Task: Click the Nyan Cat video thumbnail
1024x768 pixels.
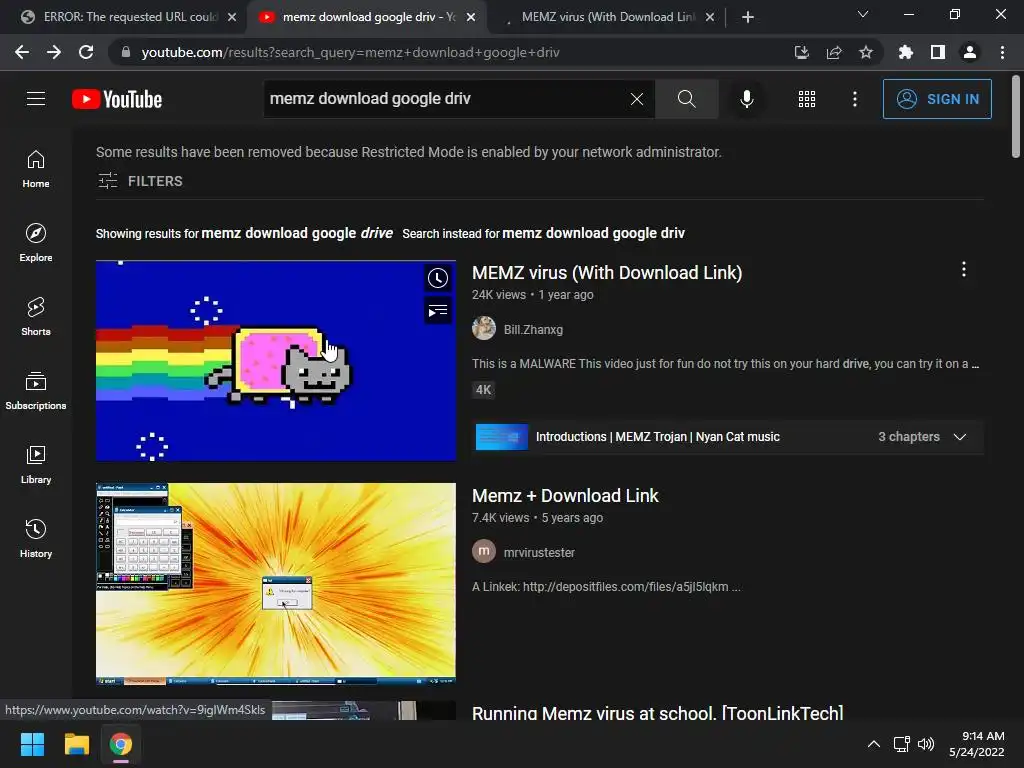Action: 276,361
